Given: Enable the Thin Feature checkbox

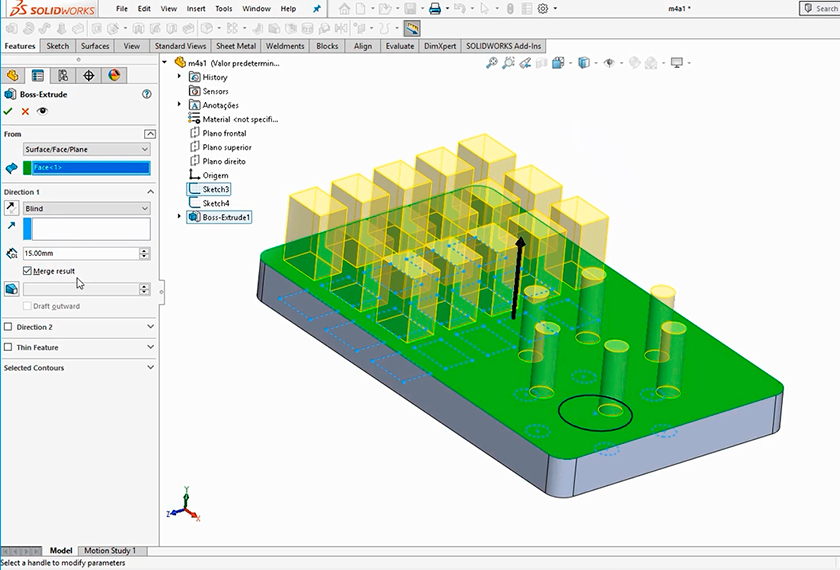Looking at the screenshot, I should (x=9, y=348).
